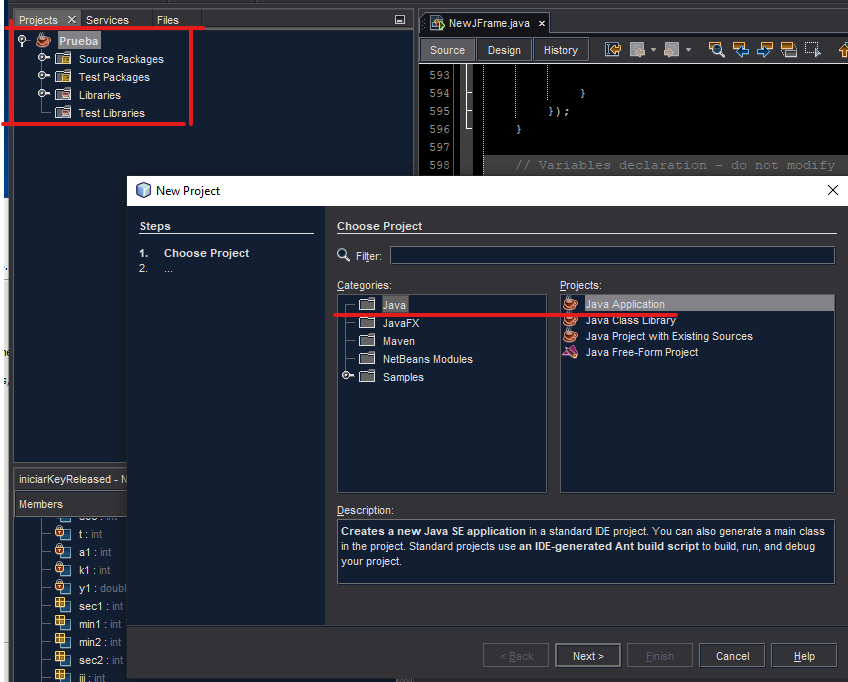This screenshot has height=682, width=848.
Task: Expand the Prueba project node
Action: click(x=22, y=40)
